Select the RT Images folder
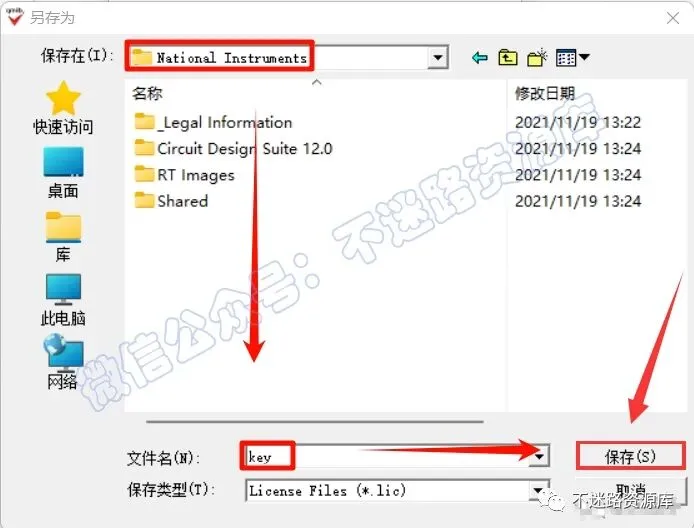Image resolution: width=694 pixels, height=528 pixels. 184,175
